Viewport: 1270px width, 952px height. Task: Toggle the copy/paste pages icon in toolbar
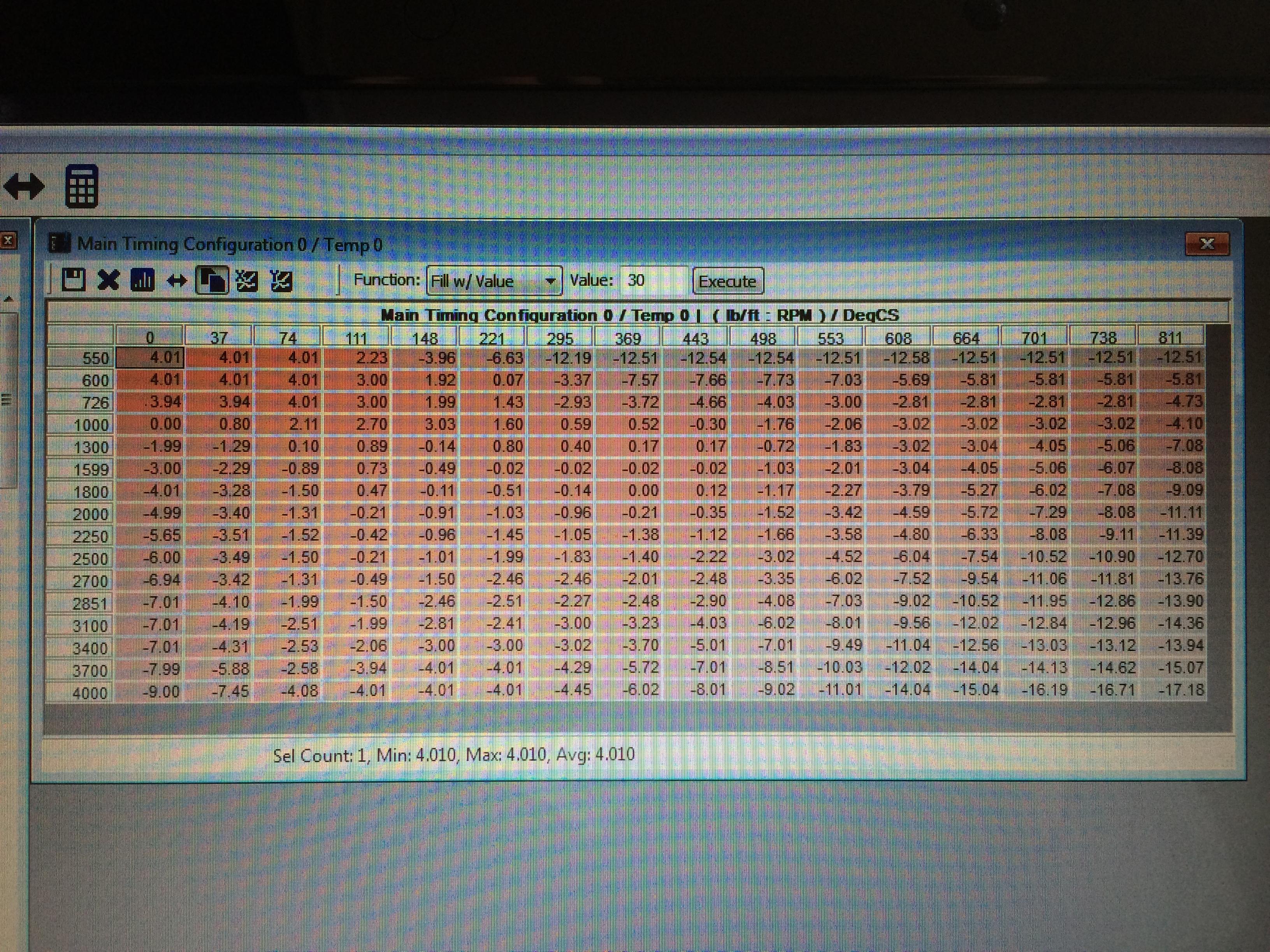[212, 281]
